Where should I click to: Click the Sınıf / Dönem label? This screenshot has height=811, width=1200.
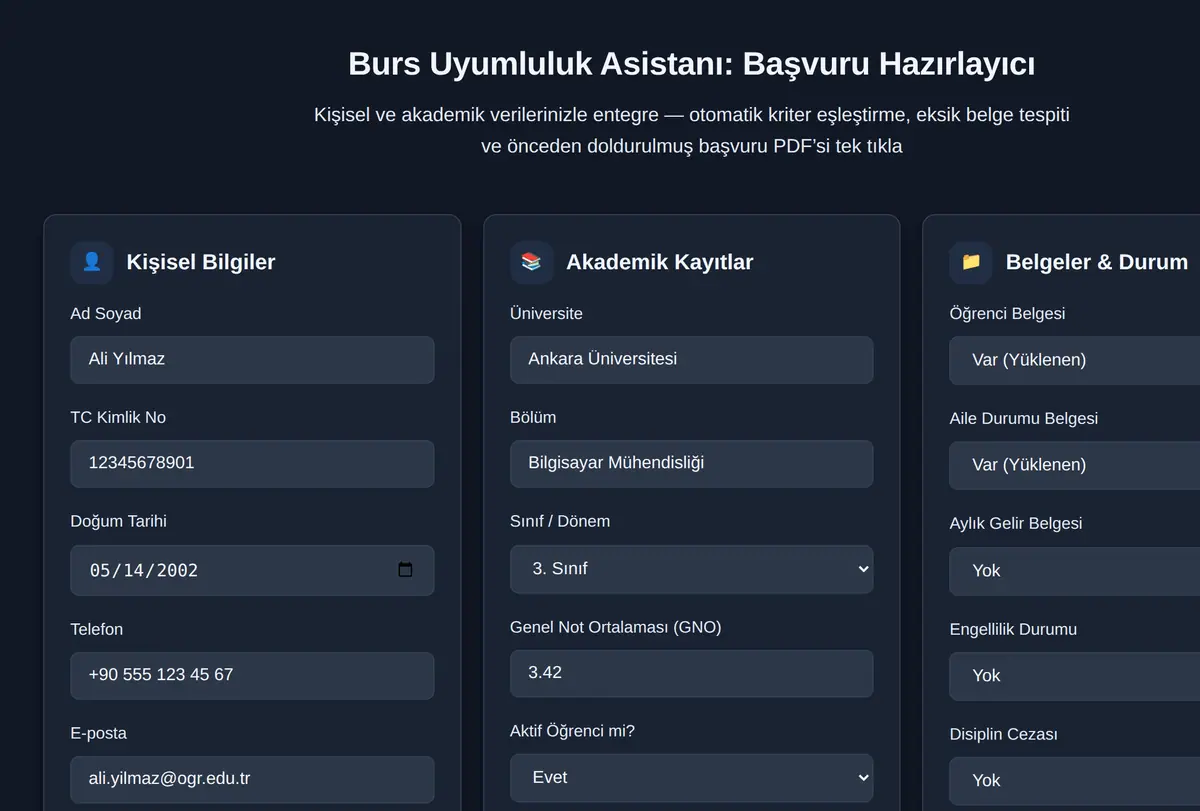click(560, 522)
